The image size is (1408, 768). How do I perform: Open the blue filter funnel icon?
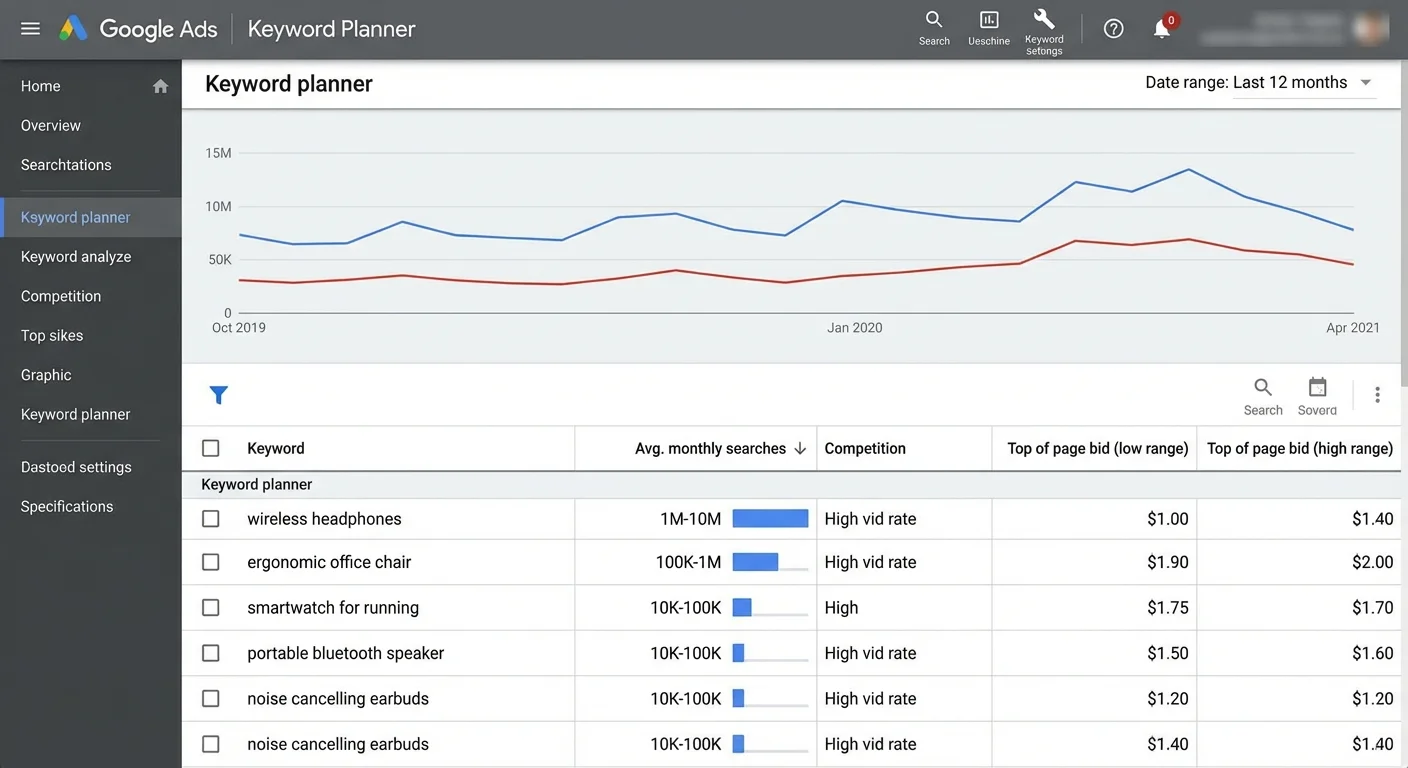click(x=219, y=395)
